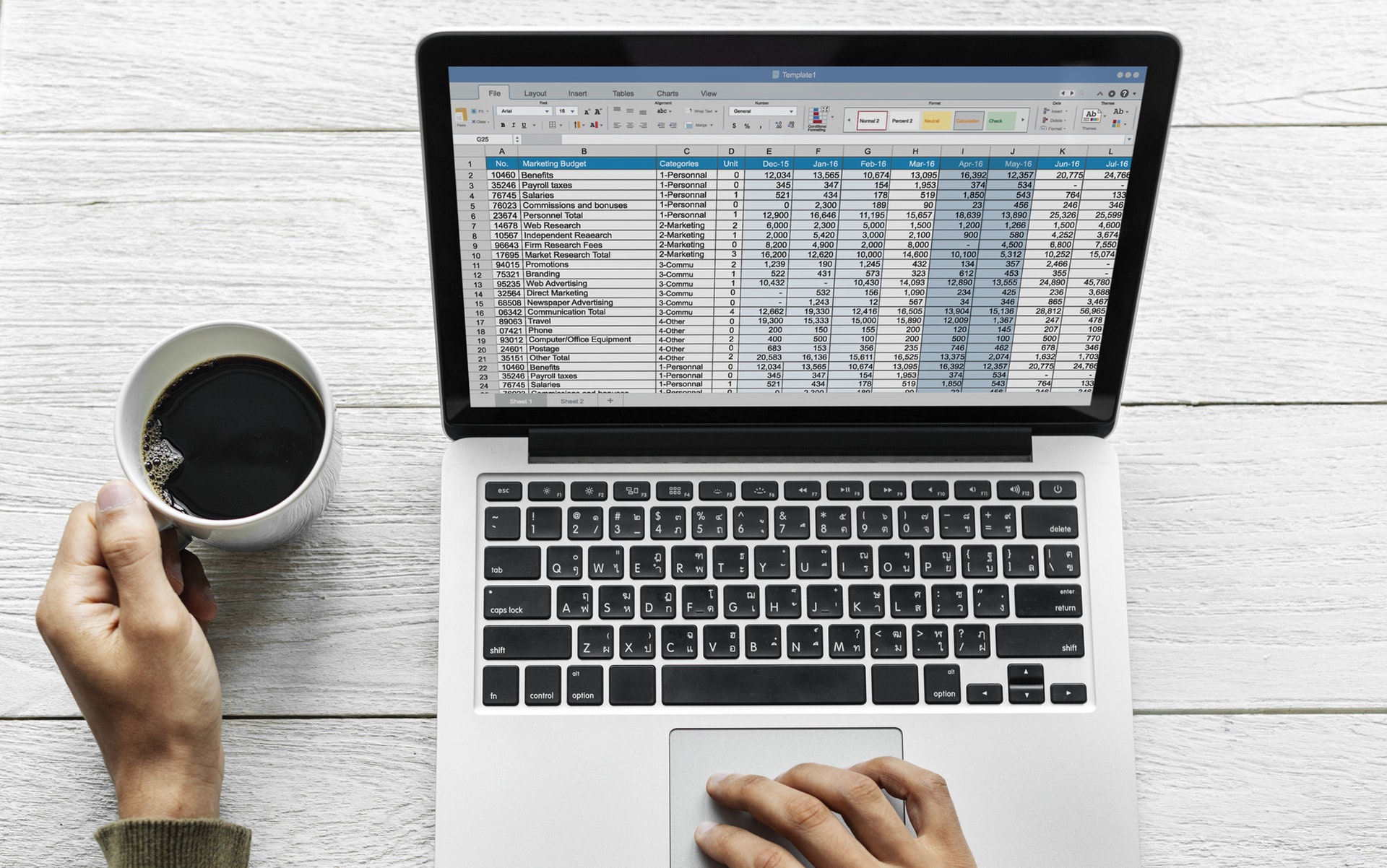Expand the Percent 2 cell style dropdown
The width and height of the screenshot is (1387, 868).
(x=904, y=119)
